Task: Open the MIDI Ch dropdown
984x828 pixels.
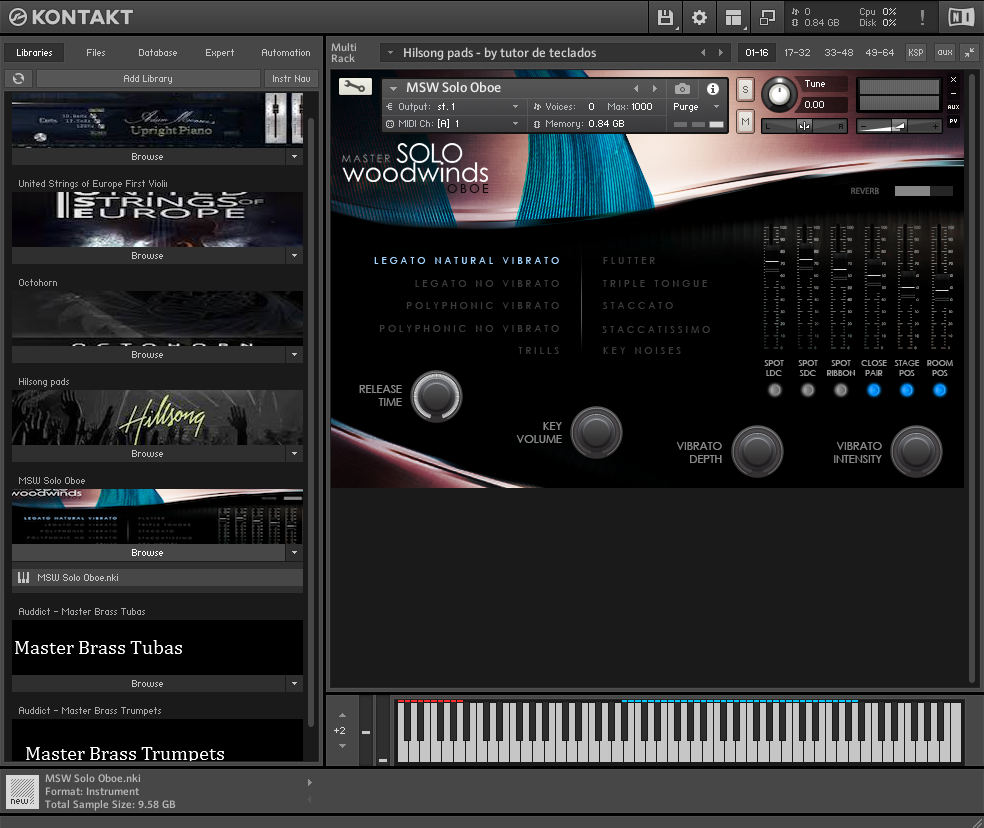Action: pos(452,124)
